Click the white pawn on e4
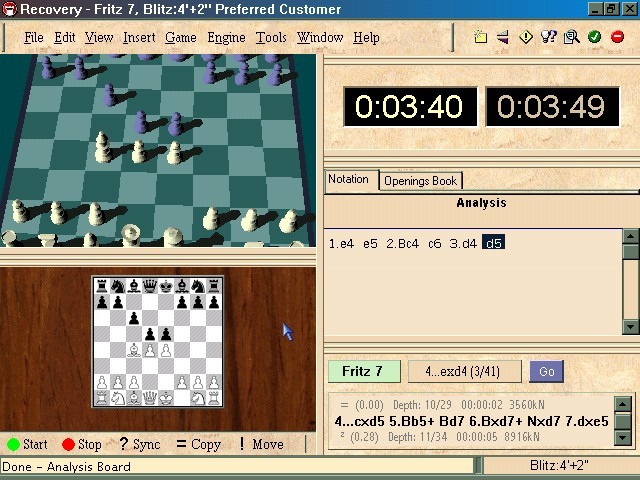 (166, 350)
